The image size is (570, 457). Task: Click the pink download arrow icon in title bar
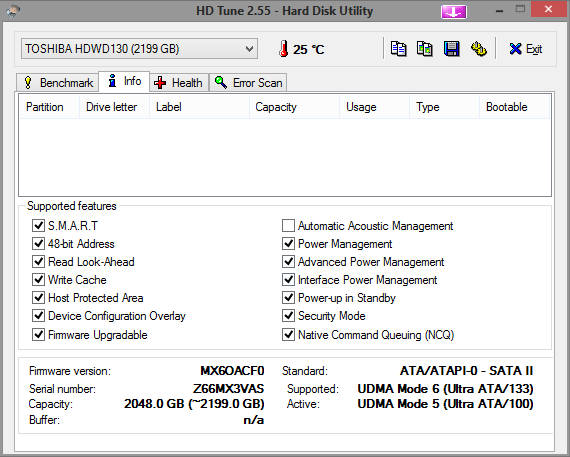[x=454, y=12]
